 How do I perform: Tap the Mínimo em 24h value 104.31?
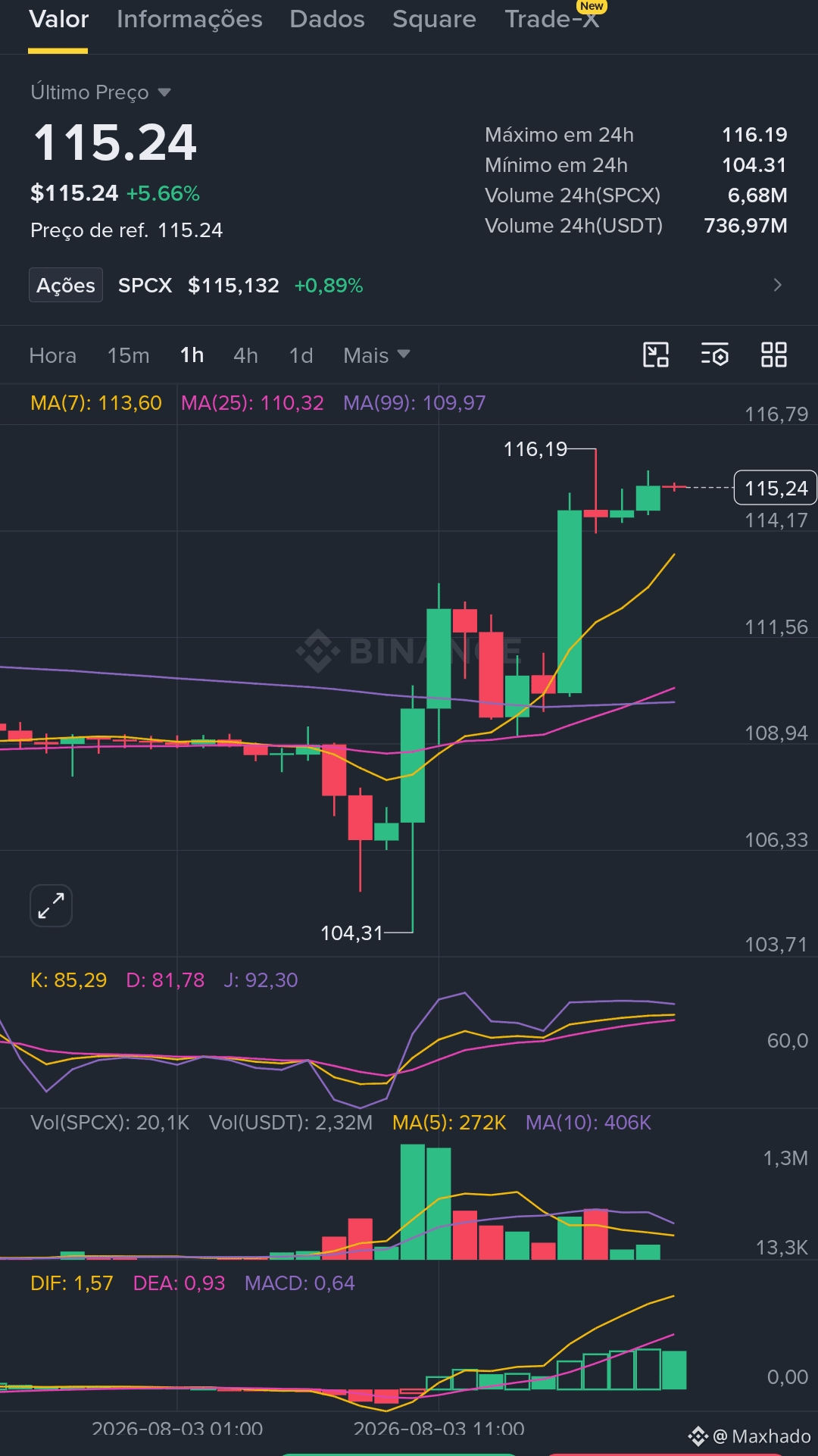tap(754, 165)
